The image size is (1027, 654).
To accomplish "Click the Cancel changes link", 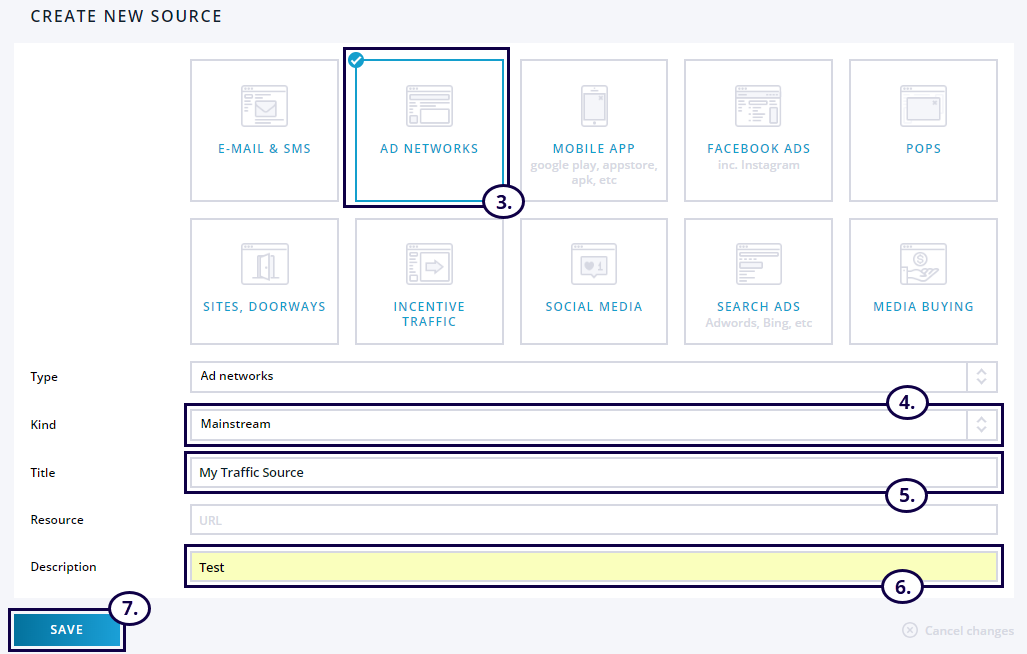I will tap(958, 631).
